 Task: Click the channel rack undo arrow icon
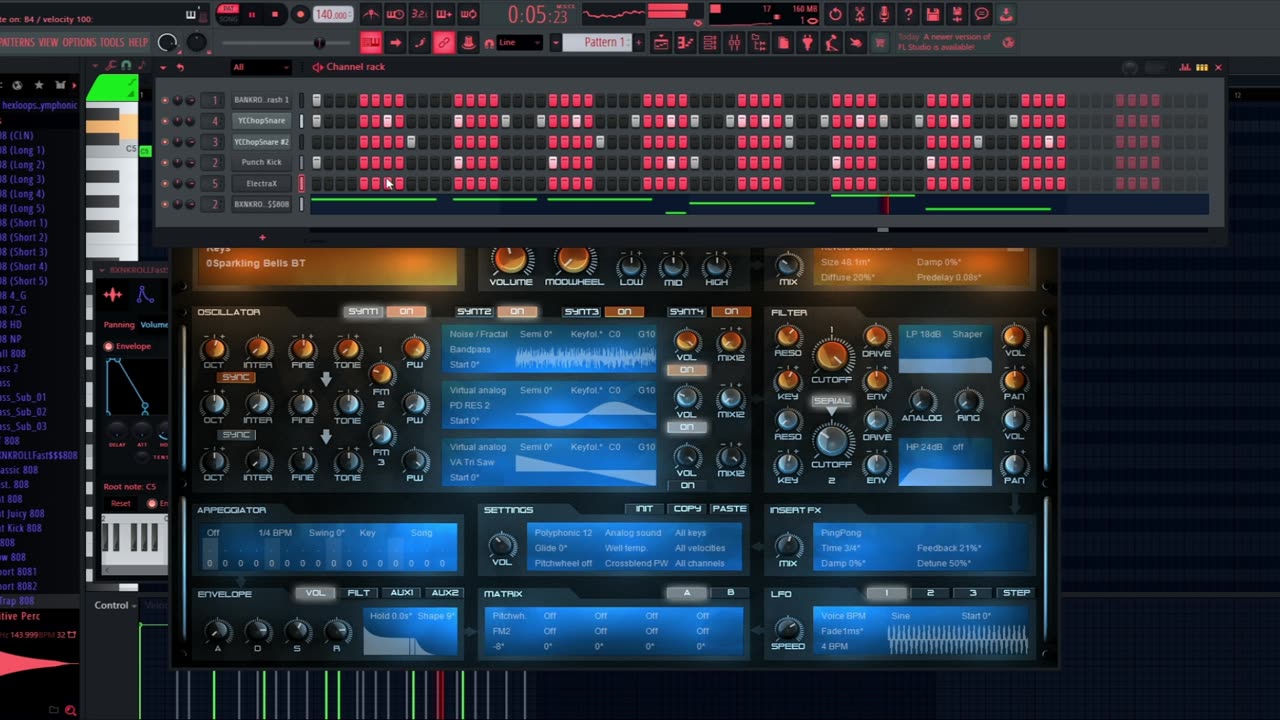coord(180,67)
